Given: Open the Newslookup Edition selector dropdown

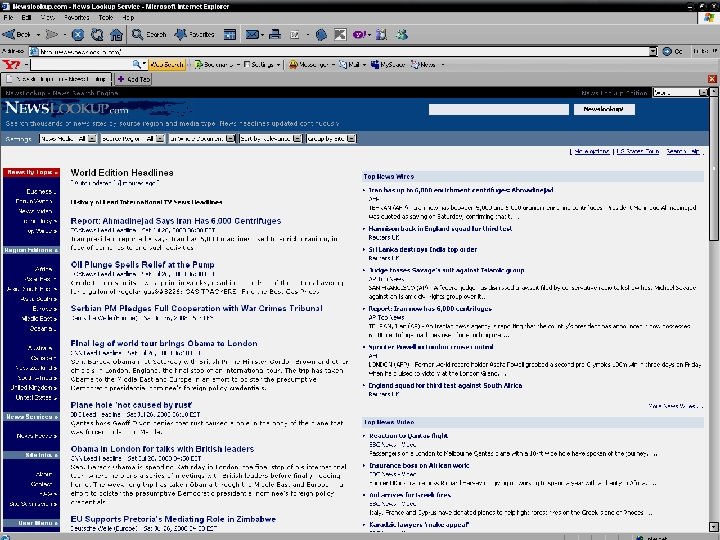Looking at the screenshot, I should click(680, 92).
